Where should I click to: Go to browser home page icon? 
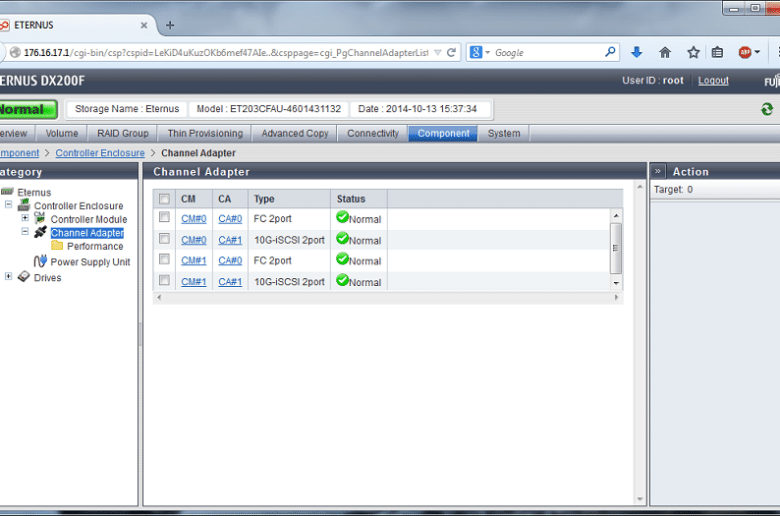point(665,52)
